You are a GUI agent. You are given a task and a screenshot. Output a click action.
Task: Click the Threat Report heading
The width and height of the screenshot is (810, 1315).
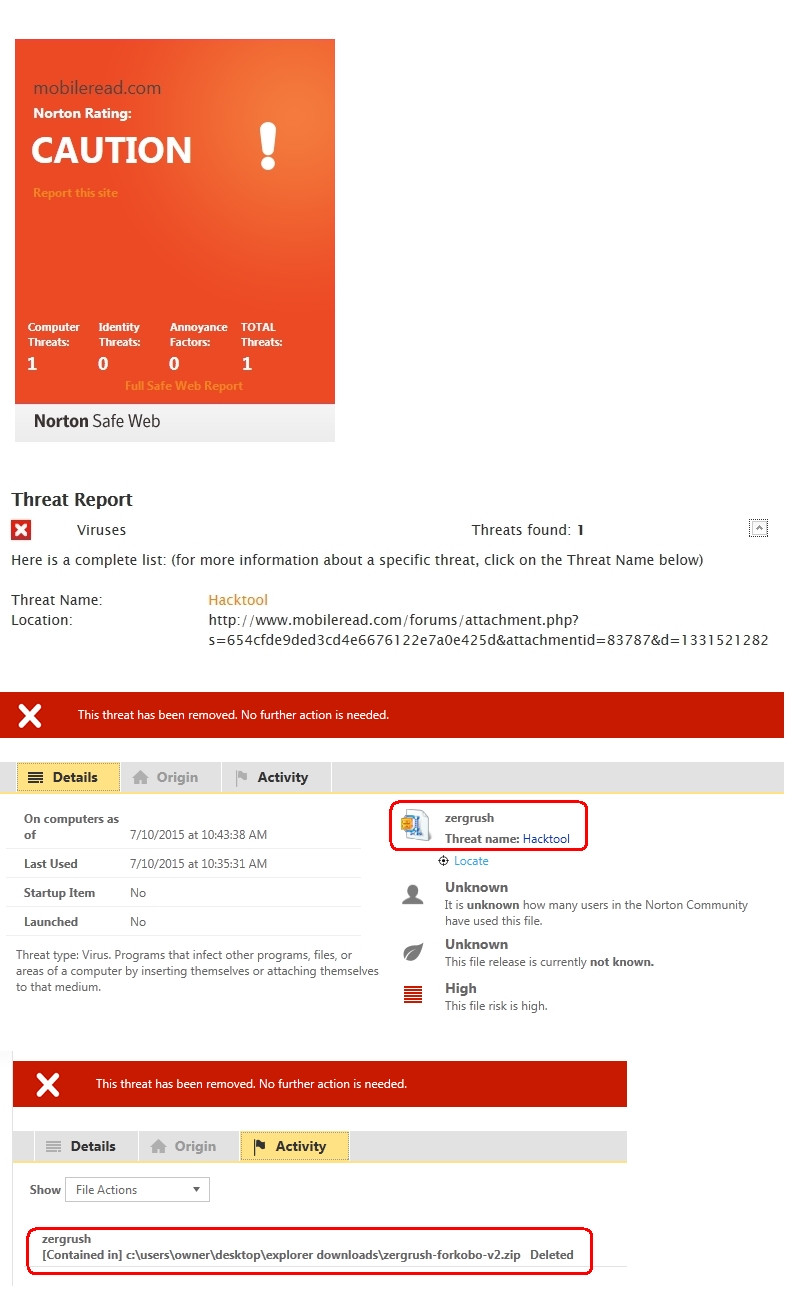pyautogui.click(x=72, y=499)
